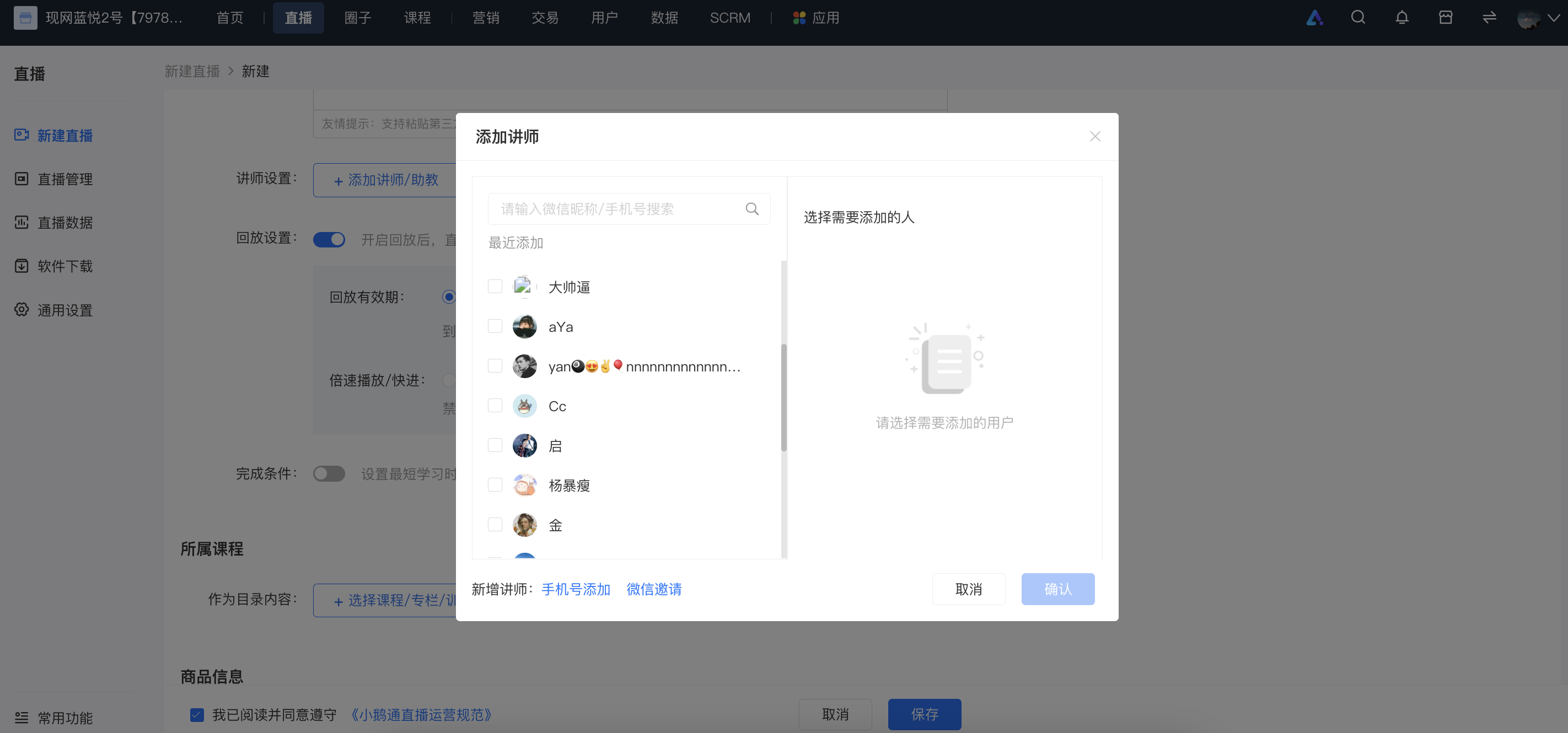Click the shop name 现网蓝悦2号
Image resolution: width=1568 pixels, height=733 pixels.
coord(114,18)
